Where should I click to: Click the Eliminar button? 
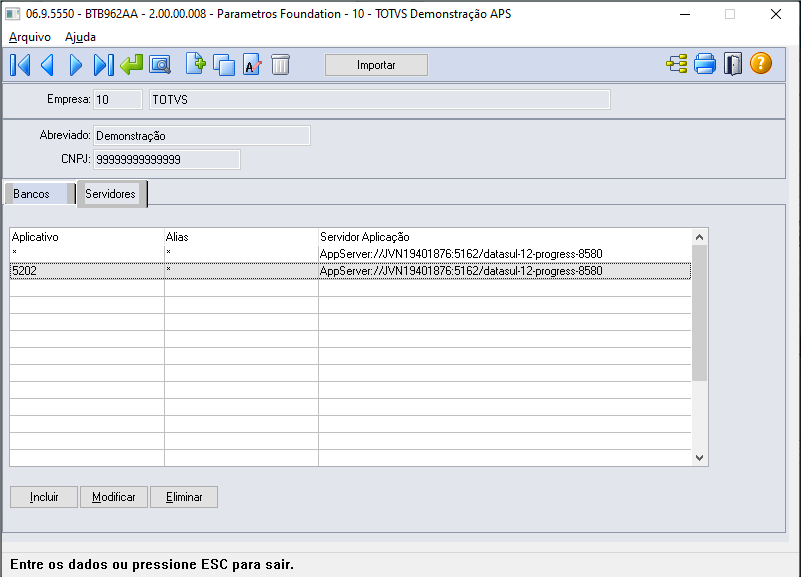click(184, 497)
